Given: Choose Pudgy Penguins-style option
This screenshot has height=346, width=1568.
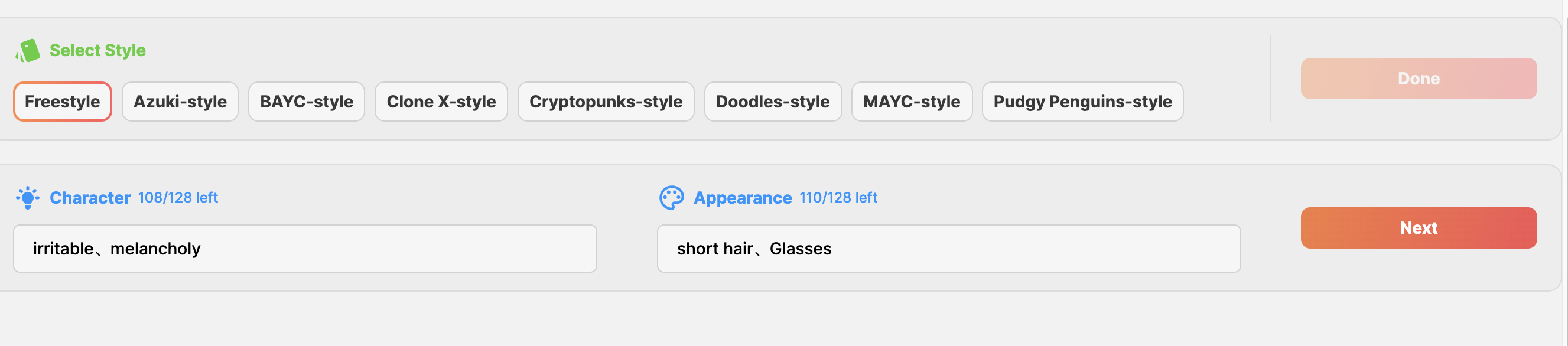Looking at the screenshot, I should pos(1082,102).
